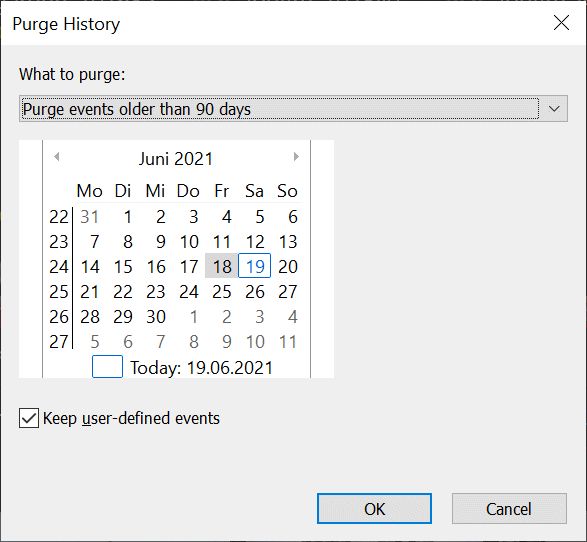The image size is (587, 542).
Task: Select June 16 in the calendar
Action: pos(156,267)
